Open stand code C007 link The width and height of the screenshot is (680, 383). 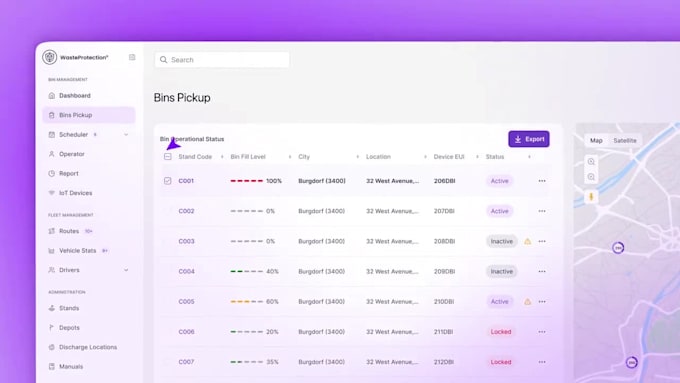pos(186,362)
